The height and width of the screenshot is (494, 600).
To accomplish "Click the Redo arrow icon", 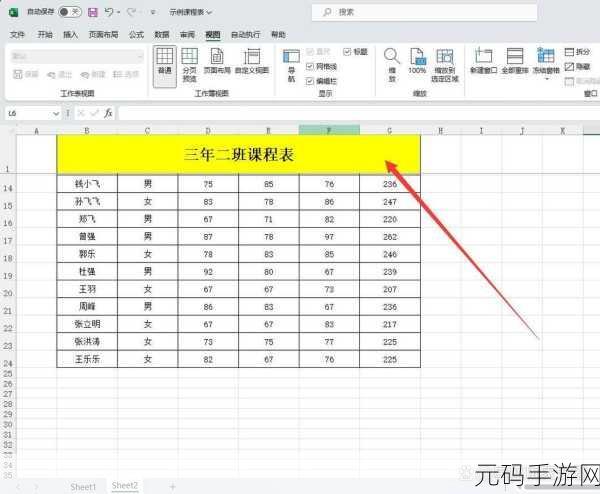I will [x=132, y=12].
